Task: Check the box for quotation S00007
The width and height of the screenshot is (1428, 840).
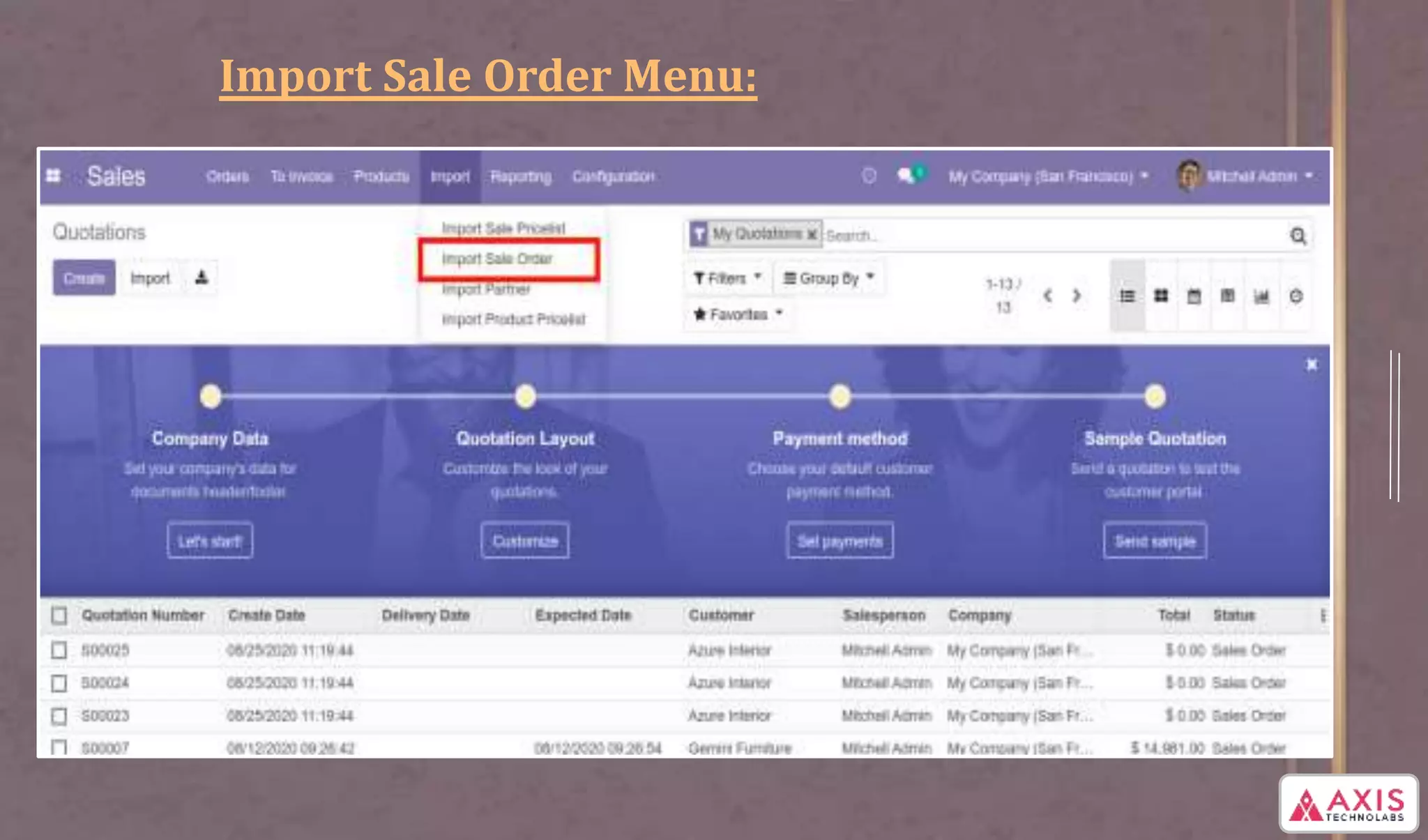Action: [59, 747]
